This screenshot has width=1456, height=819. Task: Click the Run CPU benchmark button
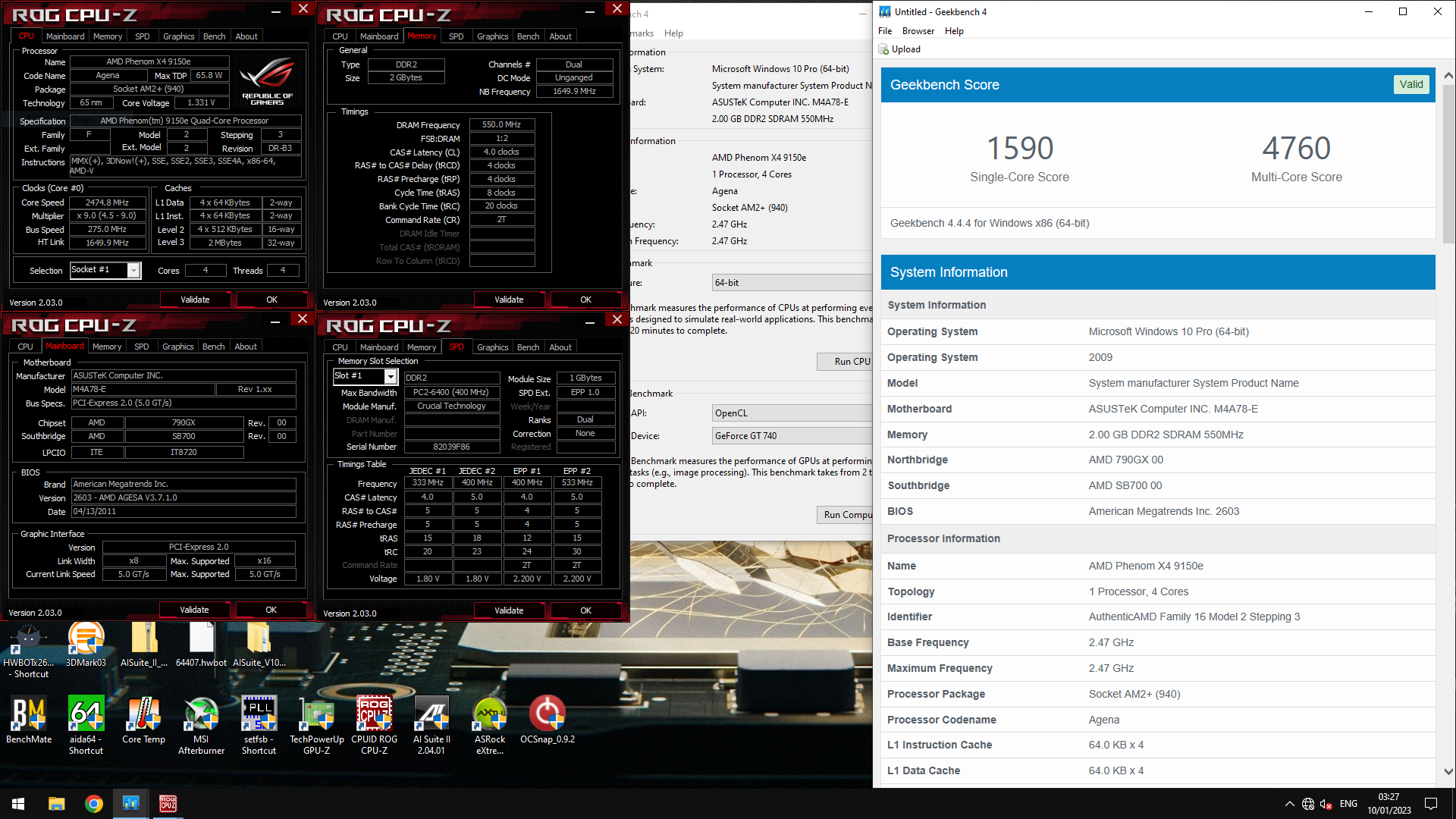point(845,362)
